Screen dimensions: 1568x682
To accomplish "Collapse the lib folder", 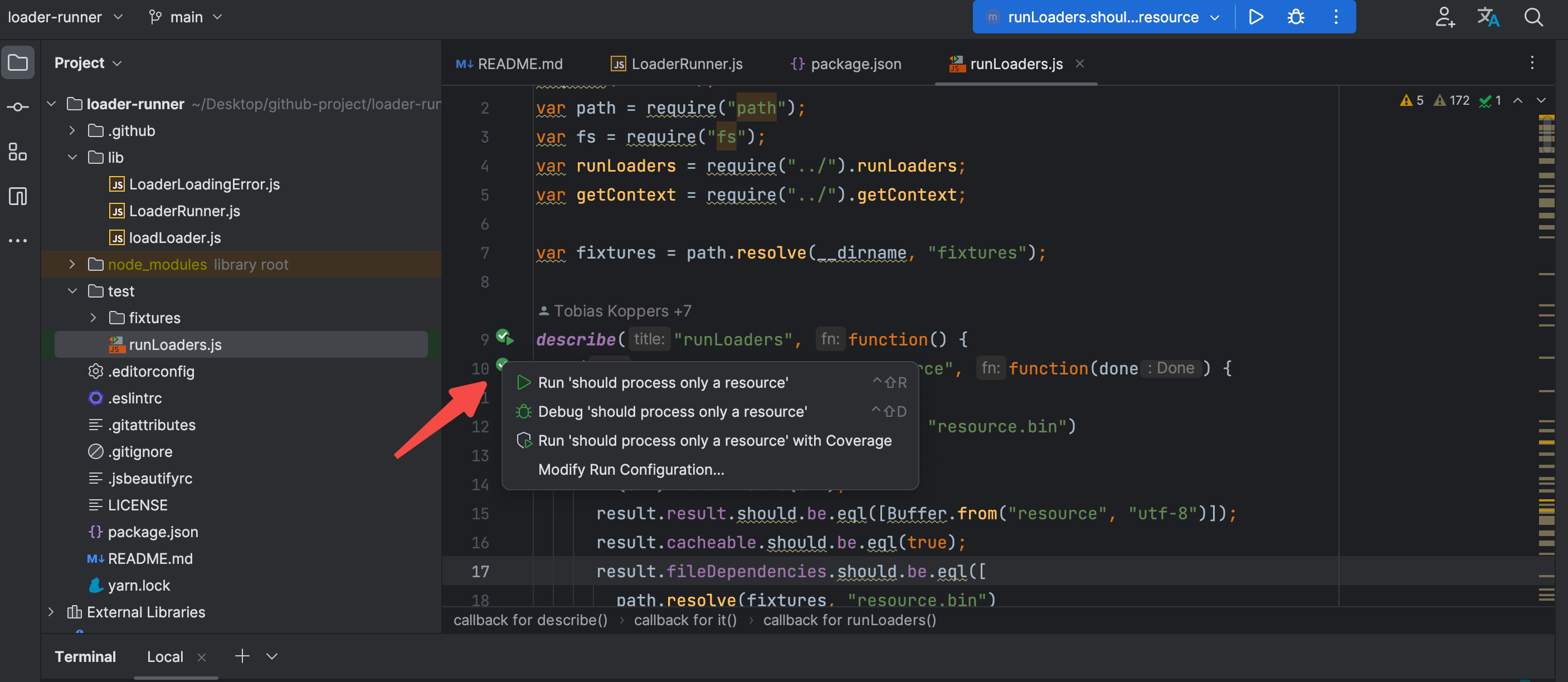I will pos(72,157).
